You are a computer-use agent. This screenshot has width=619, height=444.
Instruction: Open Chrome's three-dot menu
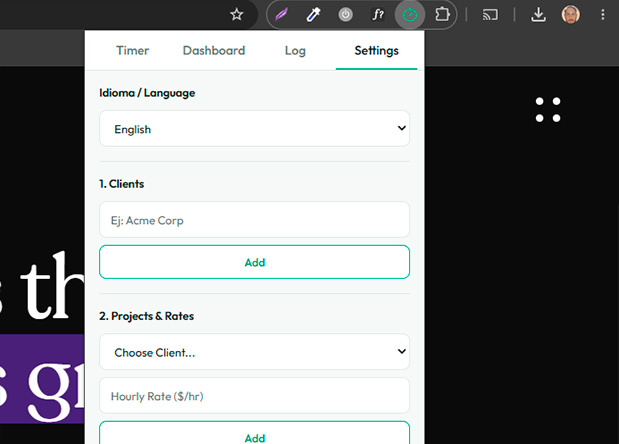(x=602, y=15)
